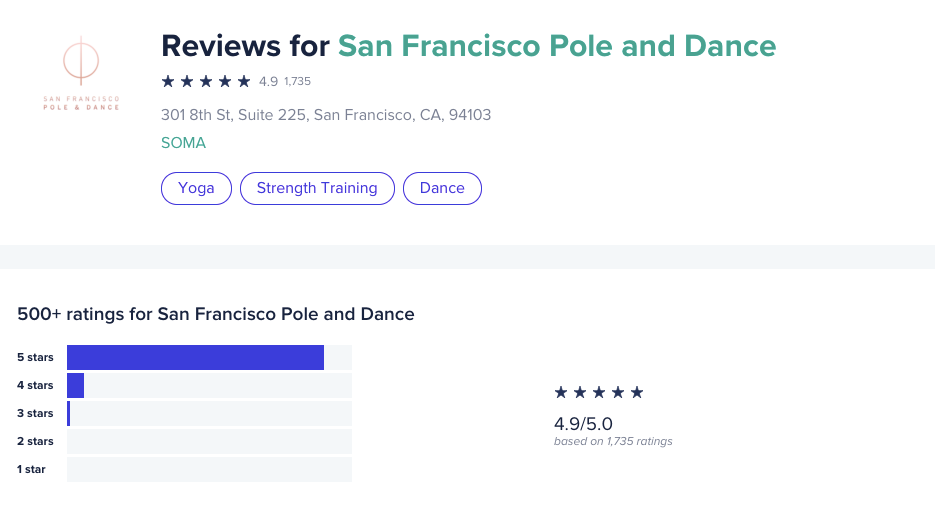The height and width of the screenshot is (508, 935).
Task: Open the San Francisco Pole and Dance link
Action: tap(556, 46)
